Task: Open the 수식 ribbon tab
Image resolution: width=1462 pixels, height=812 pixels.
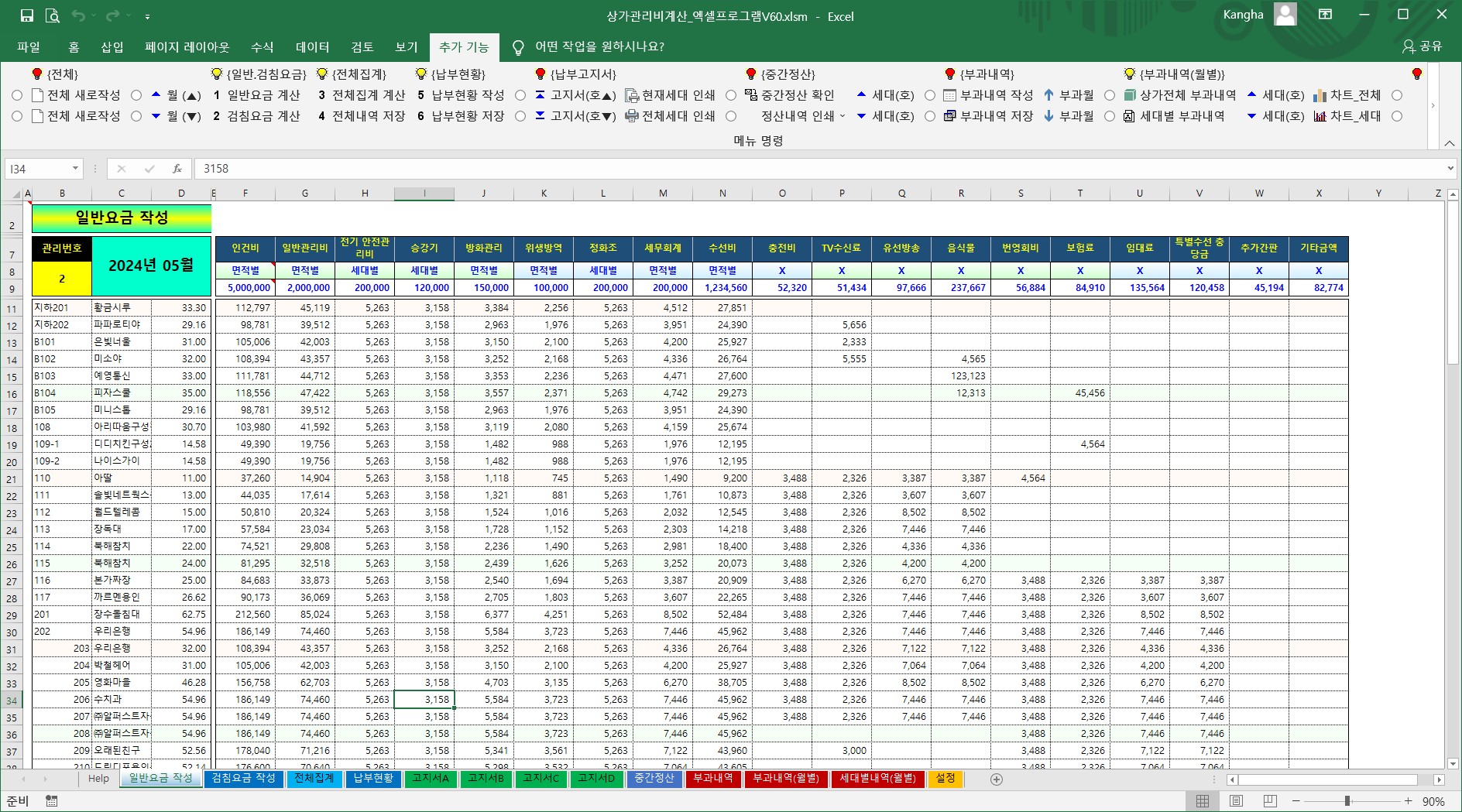Action: tap(262, 47)
